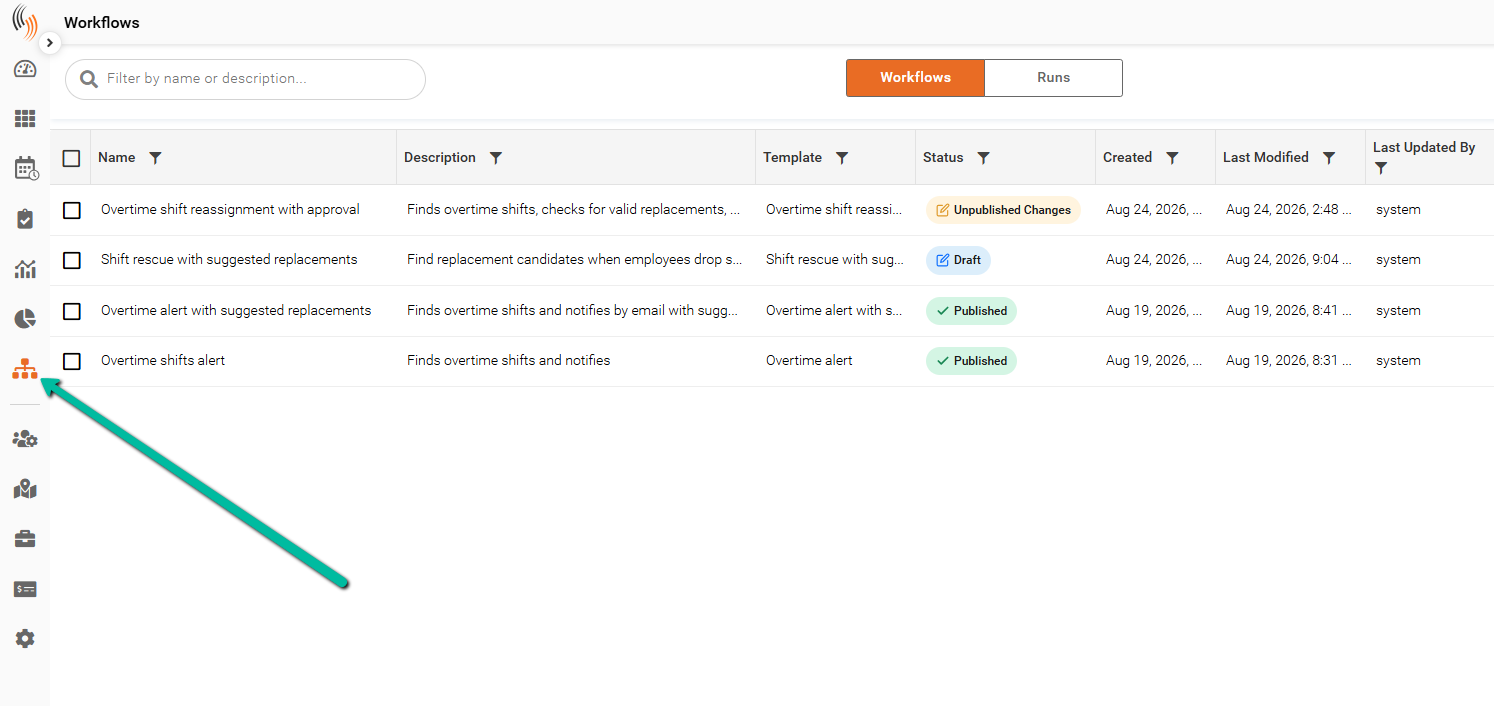Viewport: 1494px width, 706px height.
Task: Open the briefcase icon in sidebar
Action: pos(25,539)
